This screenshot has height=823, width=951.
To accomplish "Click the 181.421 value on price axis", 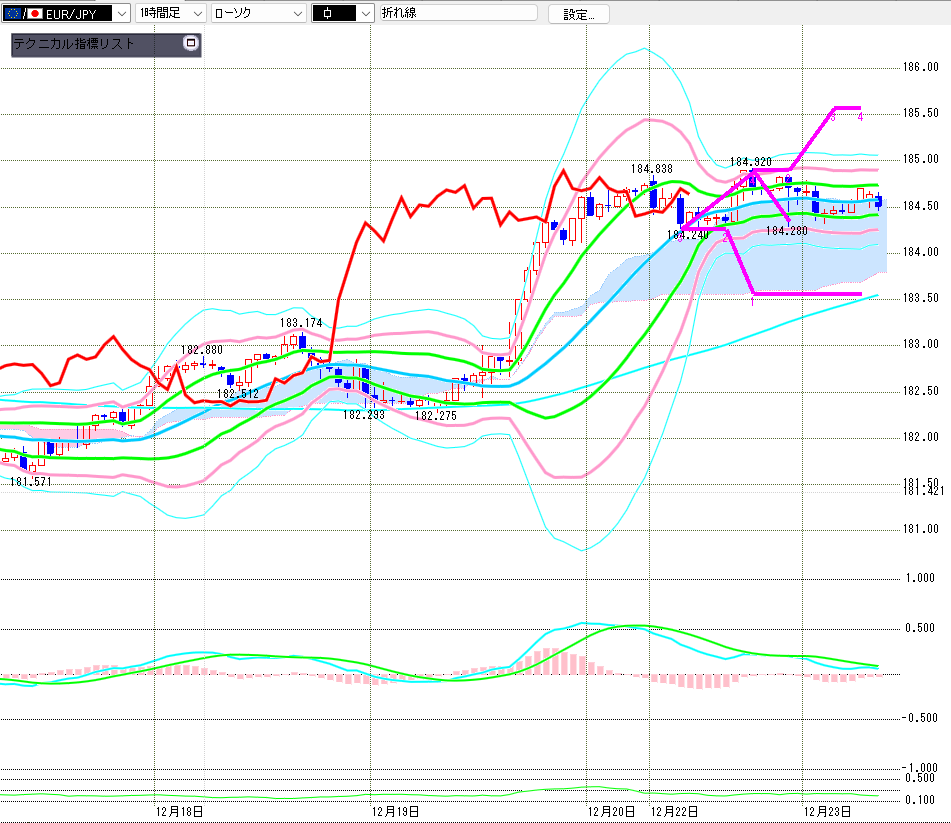I will tap(923, 491).
